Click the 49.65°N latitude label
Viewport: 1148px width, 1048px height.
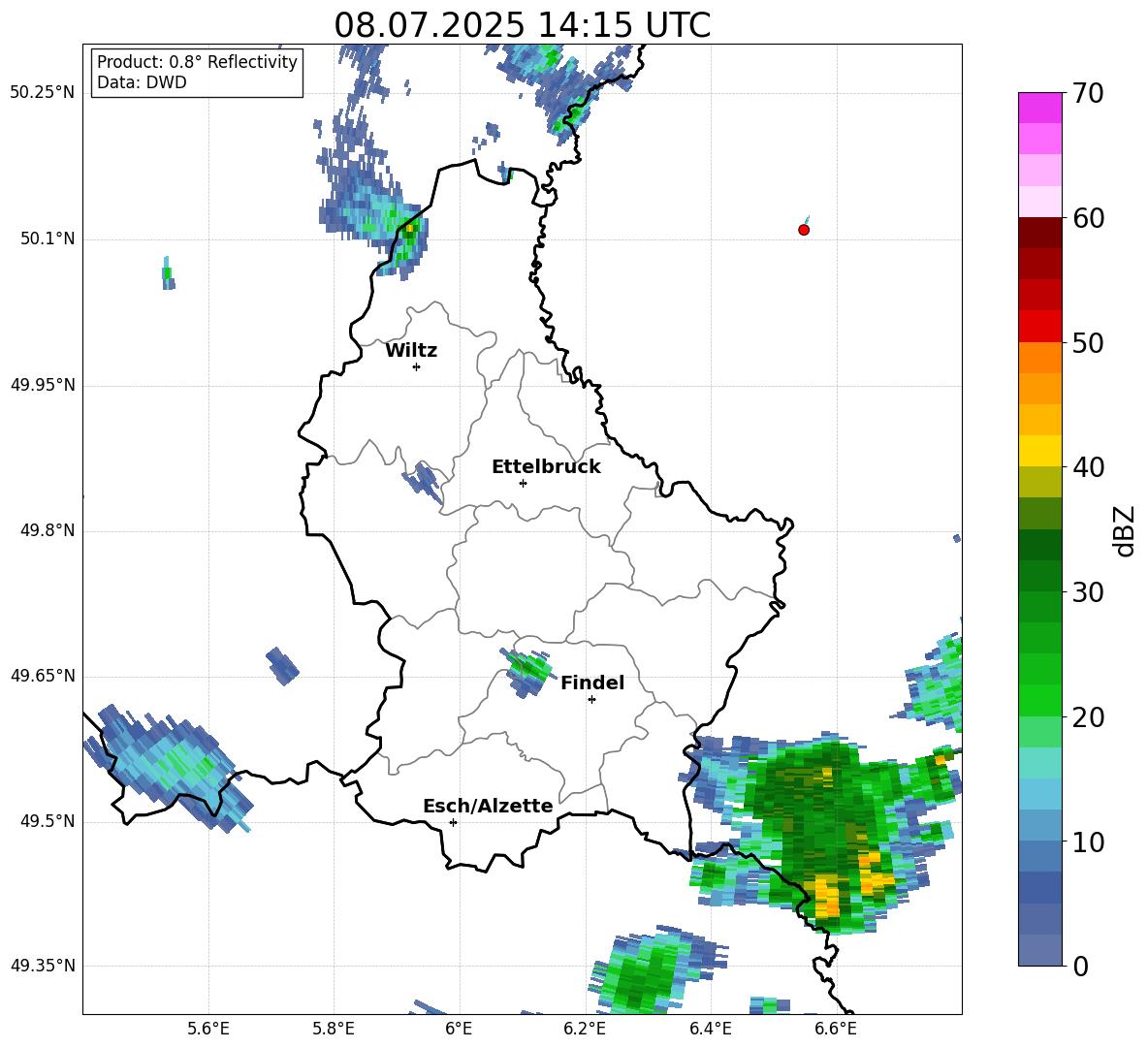[43, 676]
